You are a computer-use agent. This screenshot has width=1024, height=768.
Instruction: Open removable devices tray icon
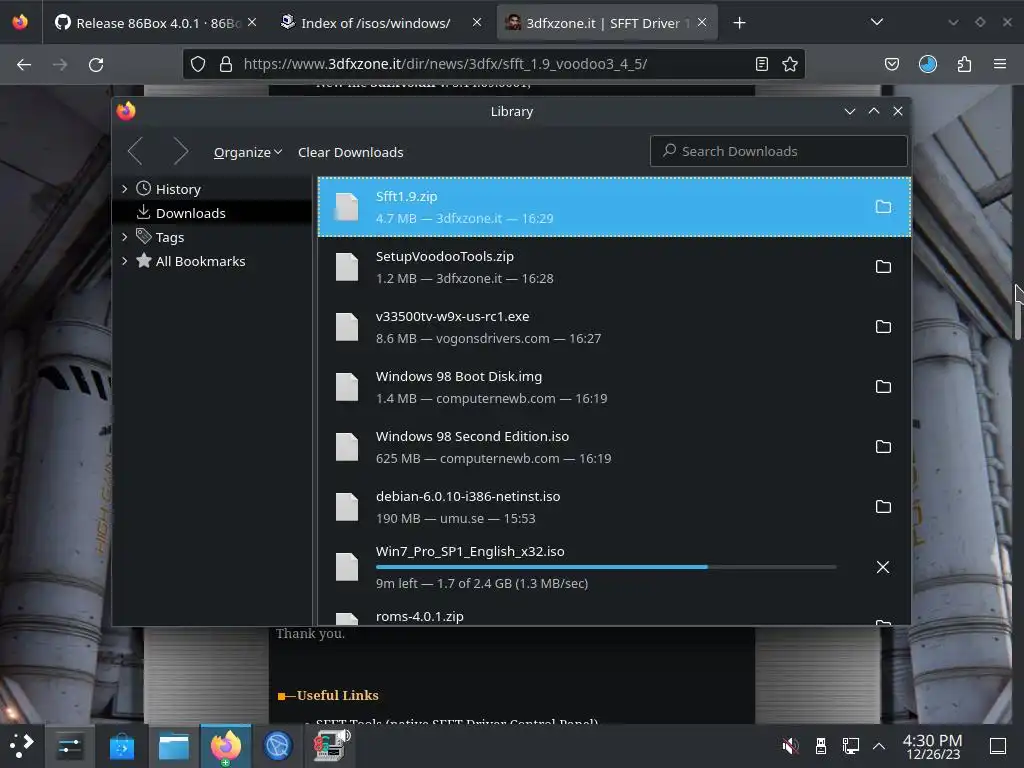click(x=821, y=745)
